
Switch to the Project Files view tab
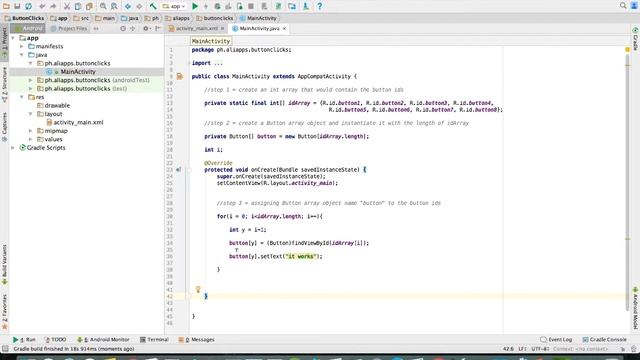tap(69, 29)
